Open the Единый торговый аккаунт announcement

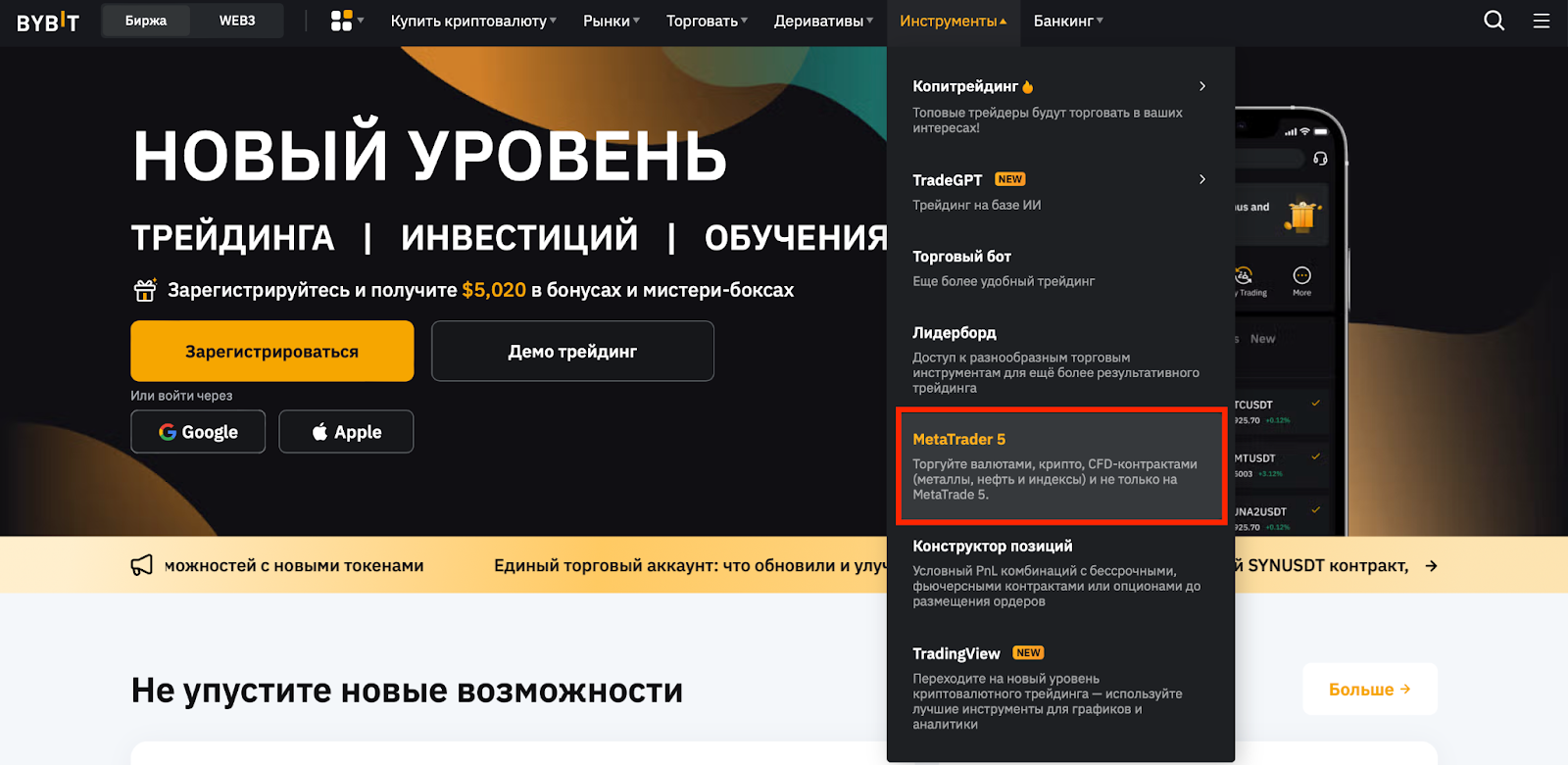(x=690, y=565)
